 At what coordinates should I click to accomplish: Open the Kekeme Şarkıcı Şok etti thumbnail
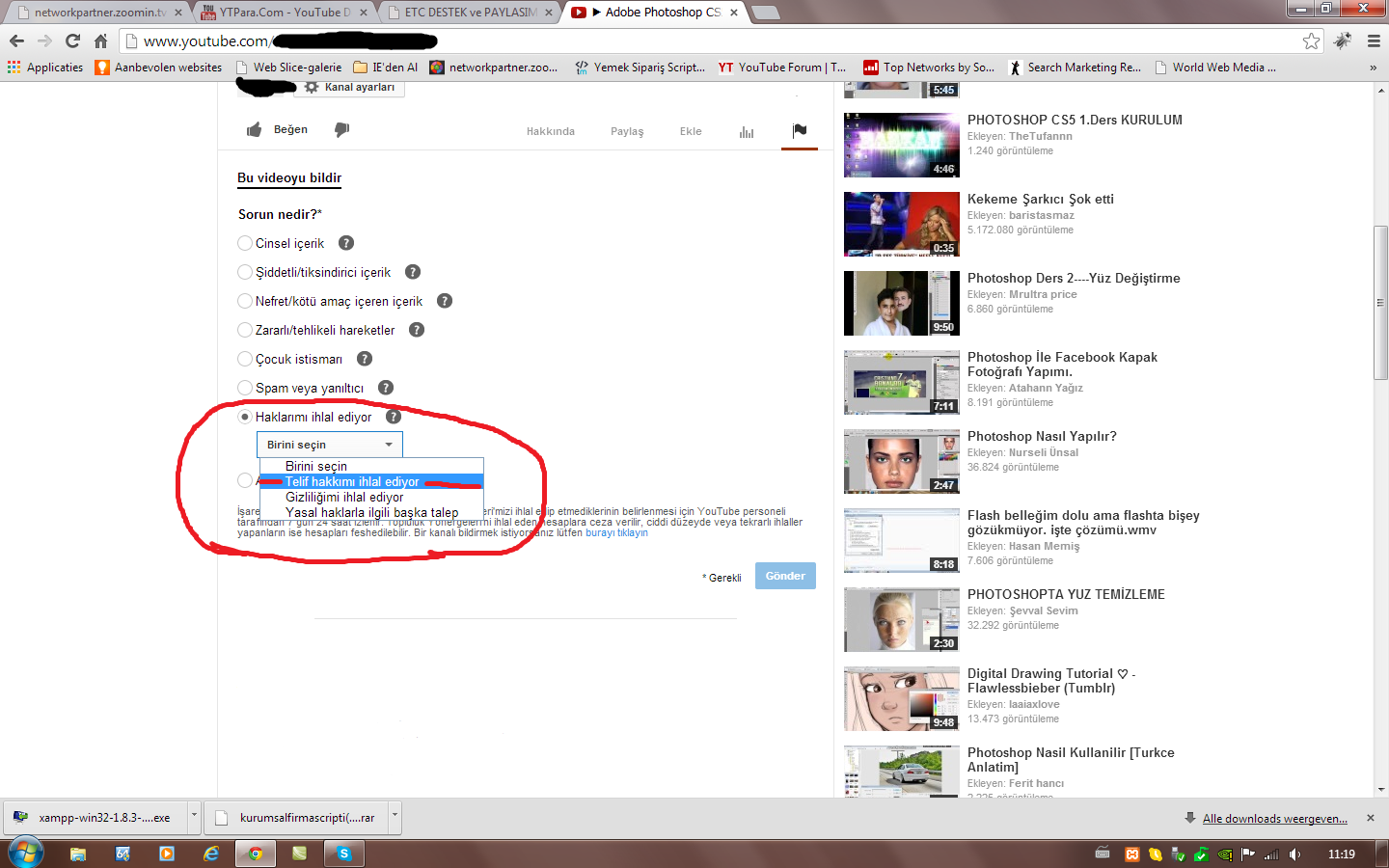pyautogui.click(x=901, y=225)
